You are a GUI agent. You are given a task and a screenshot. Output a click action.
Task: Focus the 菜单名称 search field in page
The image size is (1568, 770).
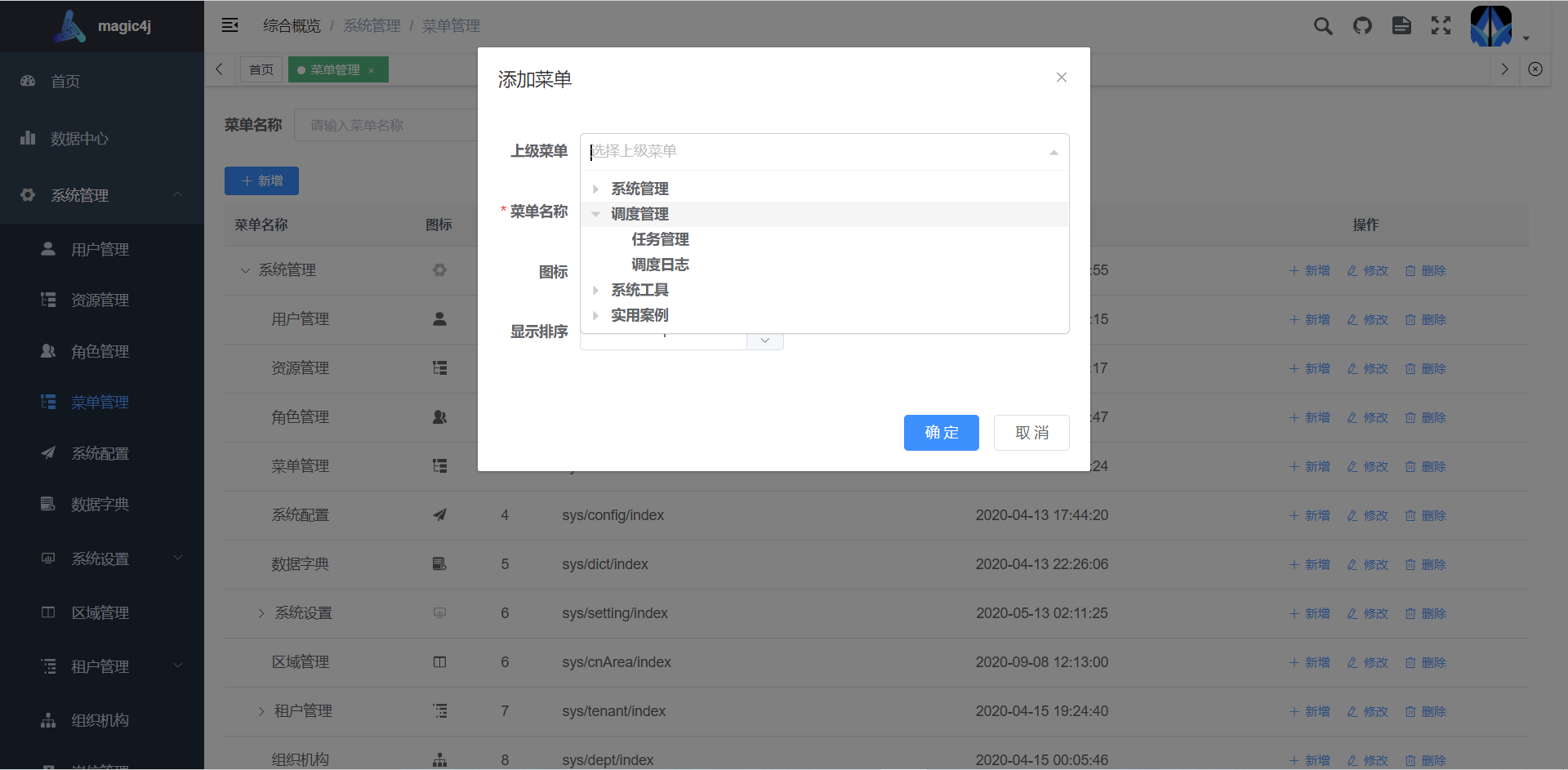coord(385,125)
